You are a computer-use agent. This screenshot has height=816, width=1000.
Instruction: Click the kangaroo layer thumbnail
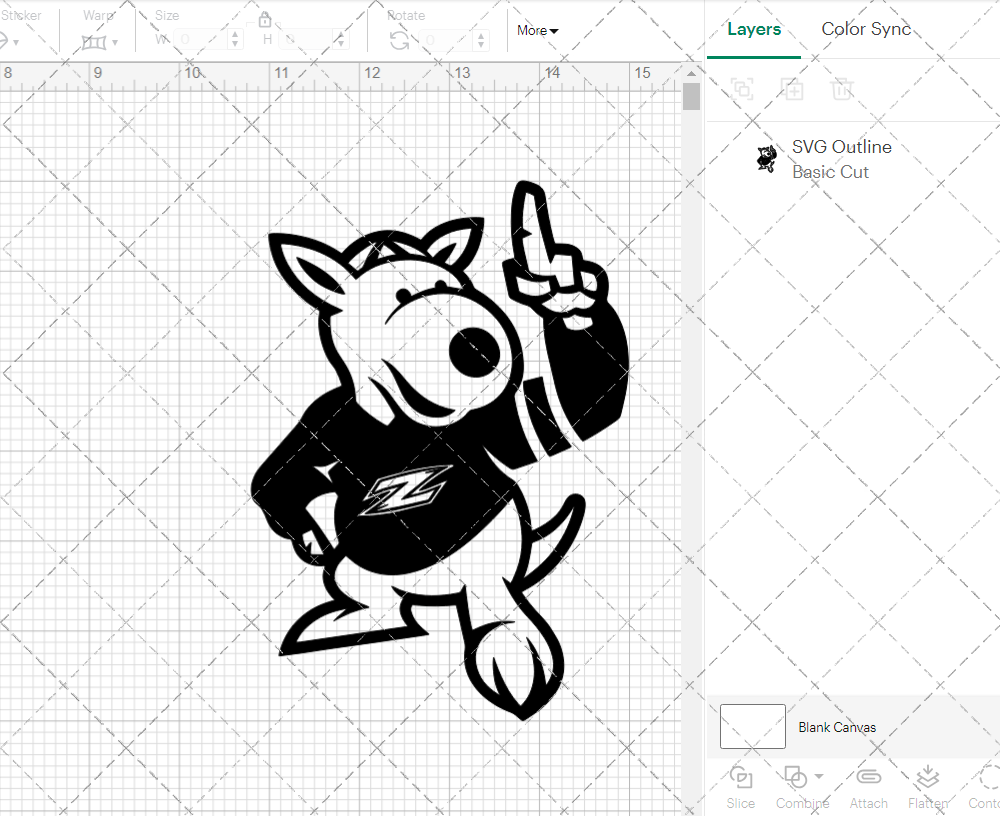click(766, 158)
